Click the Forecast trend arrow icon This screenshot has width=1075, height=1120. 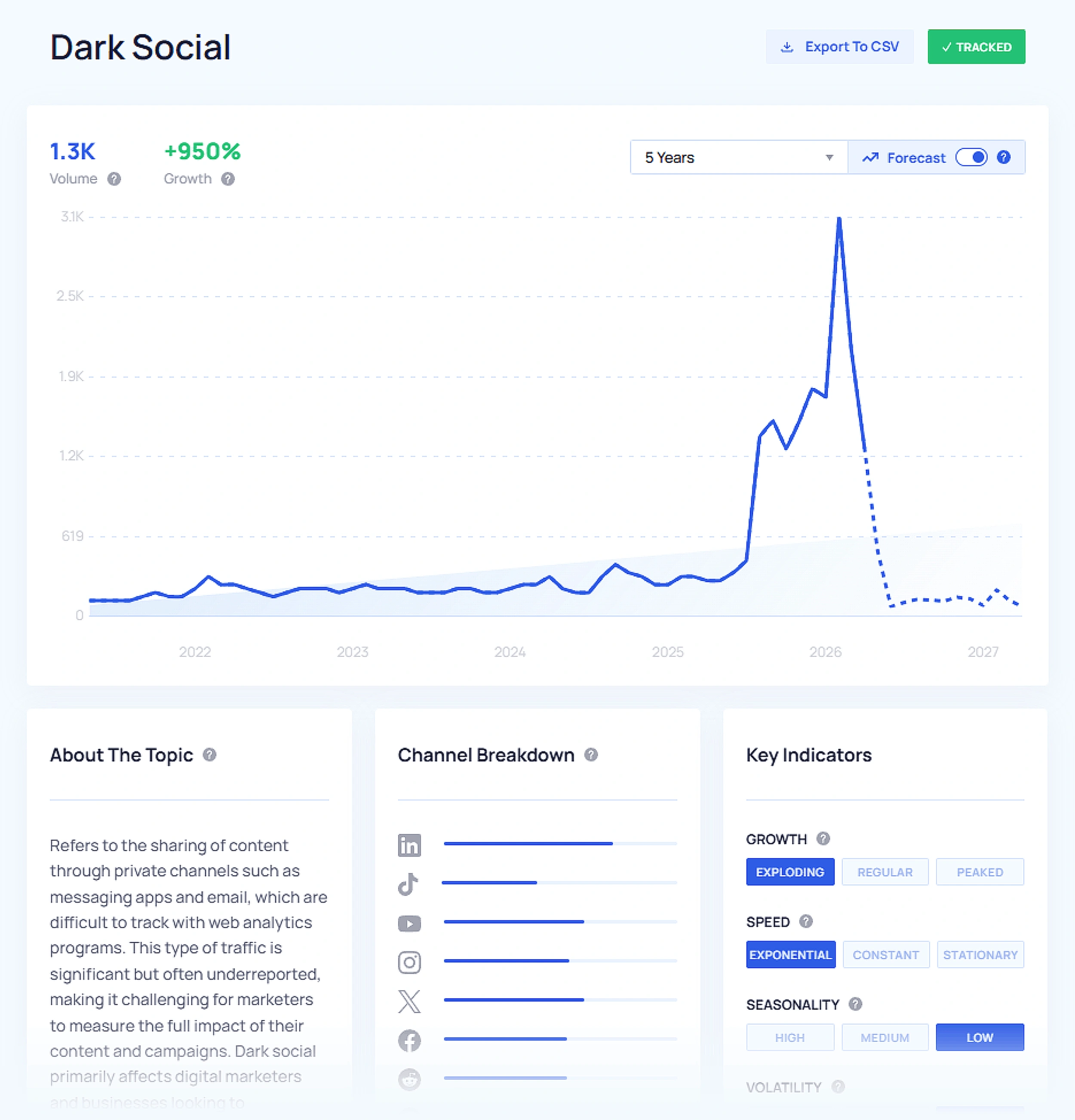click(x=871, y=157)
